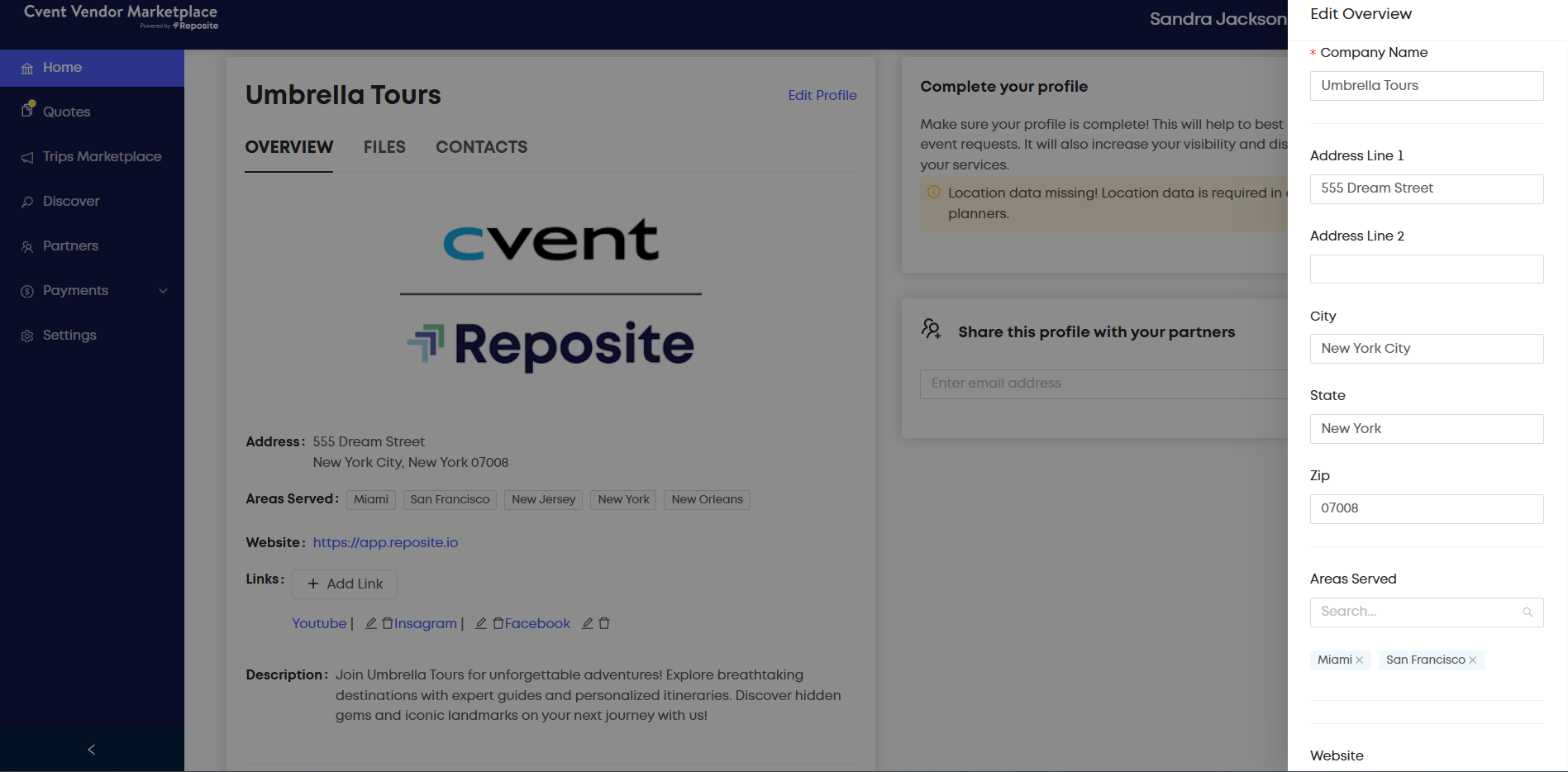Screen dimensions: 1568x772
Task: Open Settings in the sidebar menu
Action: pyautogui.click(x=92, y=335)
